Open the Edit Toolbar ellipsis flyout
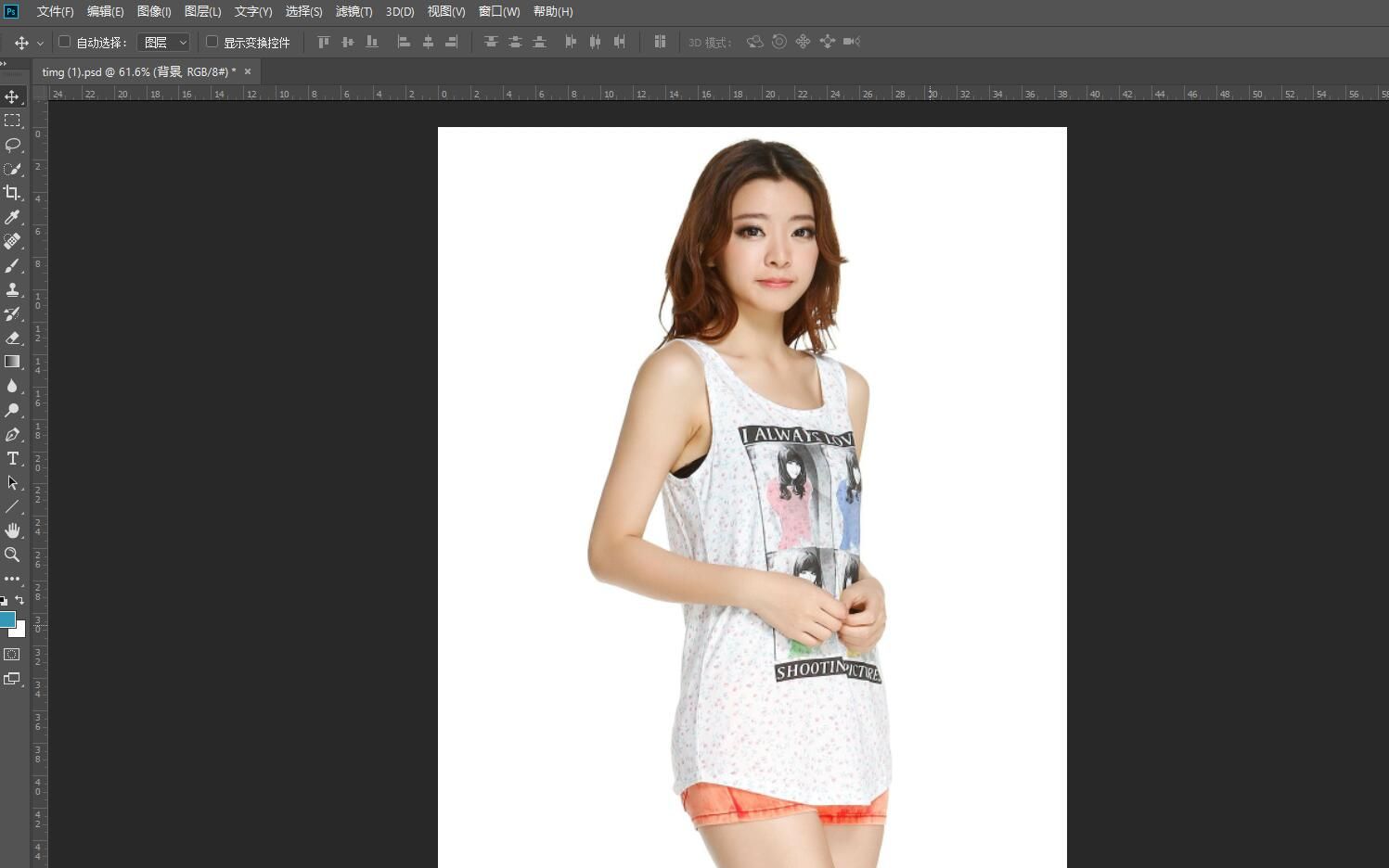This screenshot has width=1389, height=868. click(x=13, y=578)
